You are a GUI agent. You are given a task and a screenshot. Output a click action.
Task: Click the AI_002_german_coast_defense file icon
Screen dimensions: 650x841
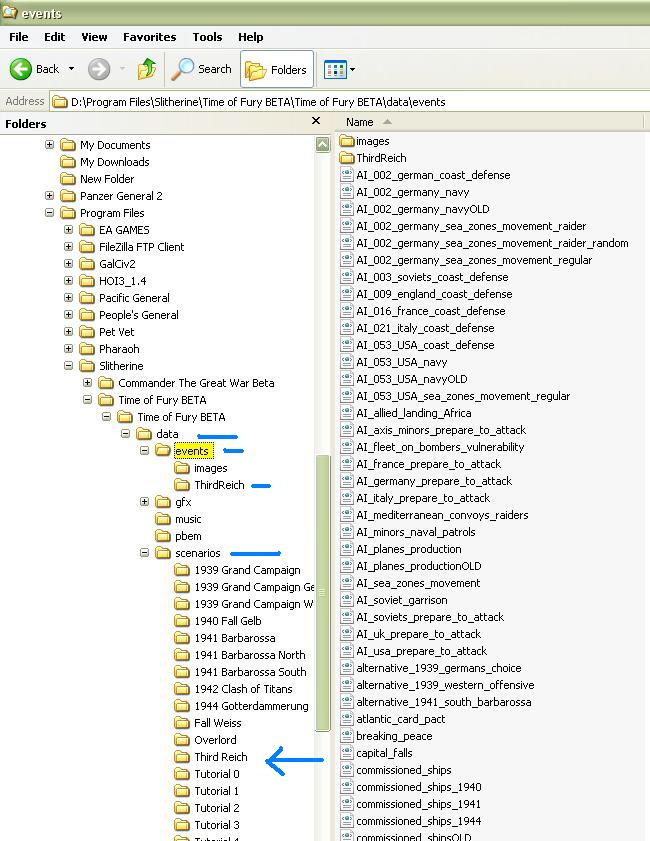tap(347, 175)
